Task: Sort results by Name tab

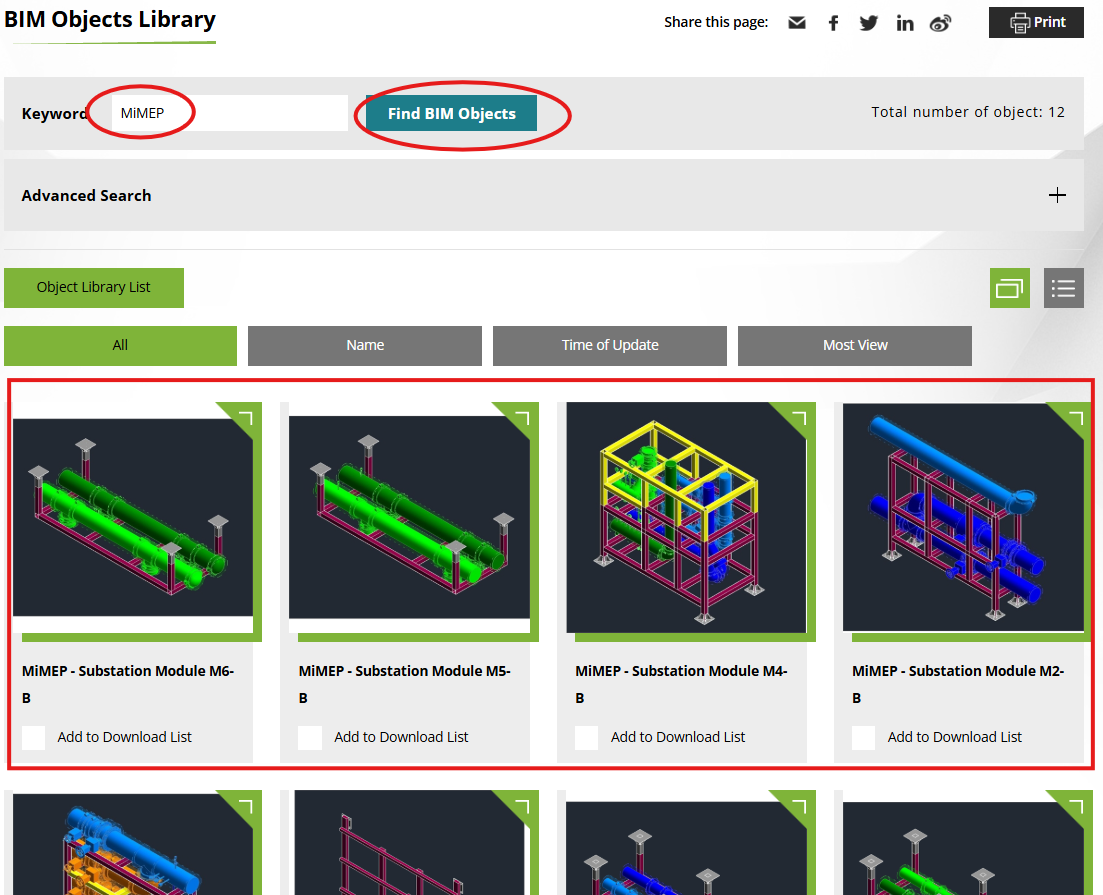Action: pos(365,345)
